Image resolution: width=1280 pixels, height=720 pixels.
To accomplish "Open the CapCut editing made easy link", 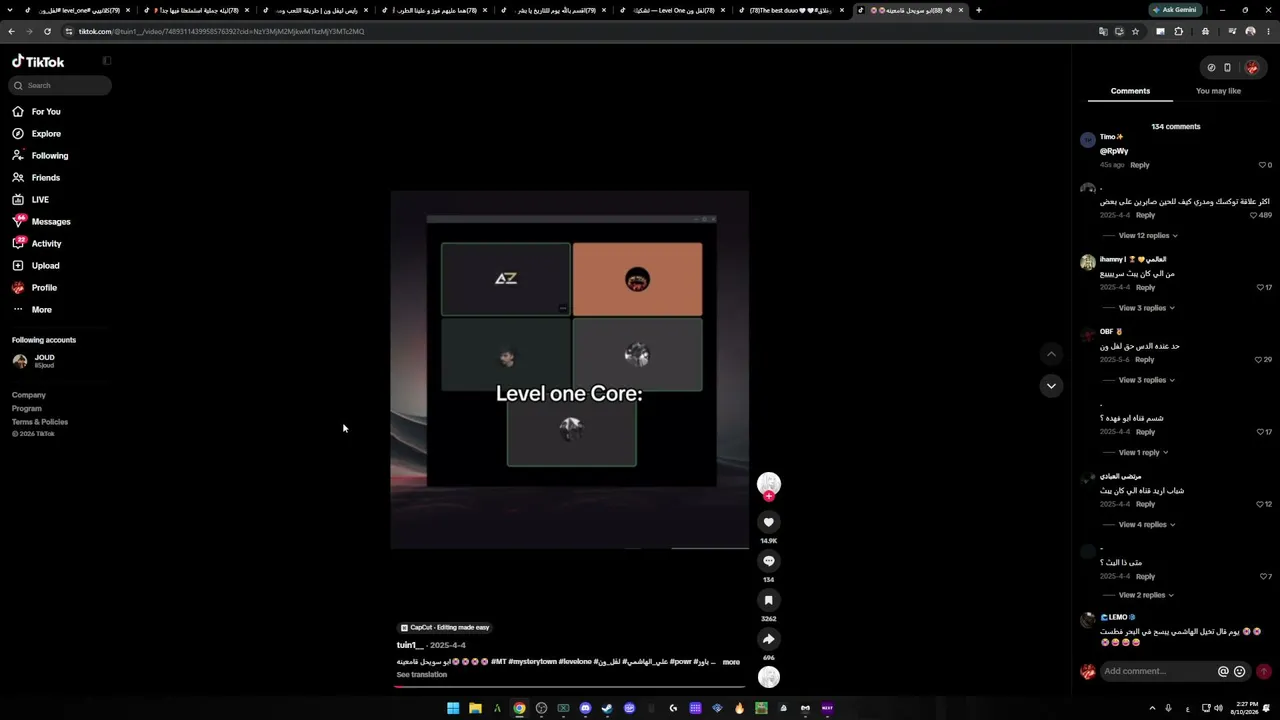I will [445, 628].
